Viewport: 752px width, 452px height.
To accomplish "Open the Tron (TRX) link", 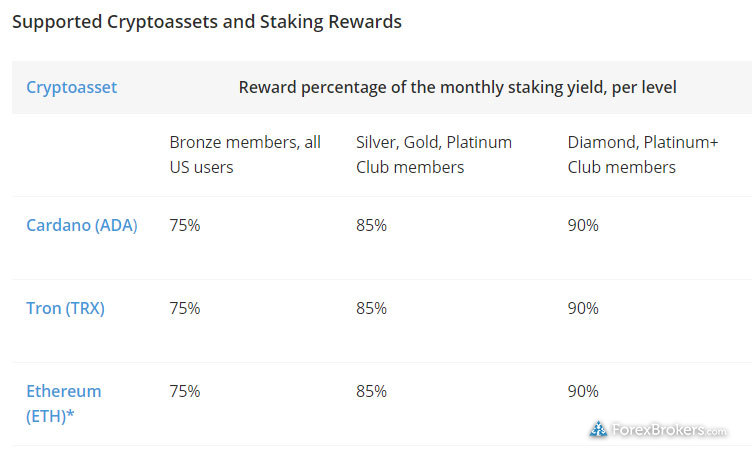I will click(x=65, y=308).
